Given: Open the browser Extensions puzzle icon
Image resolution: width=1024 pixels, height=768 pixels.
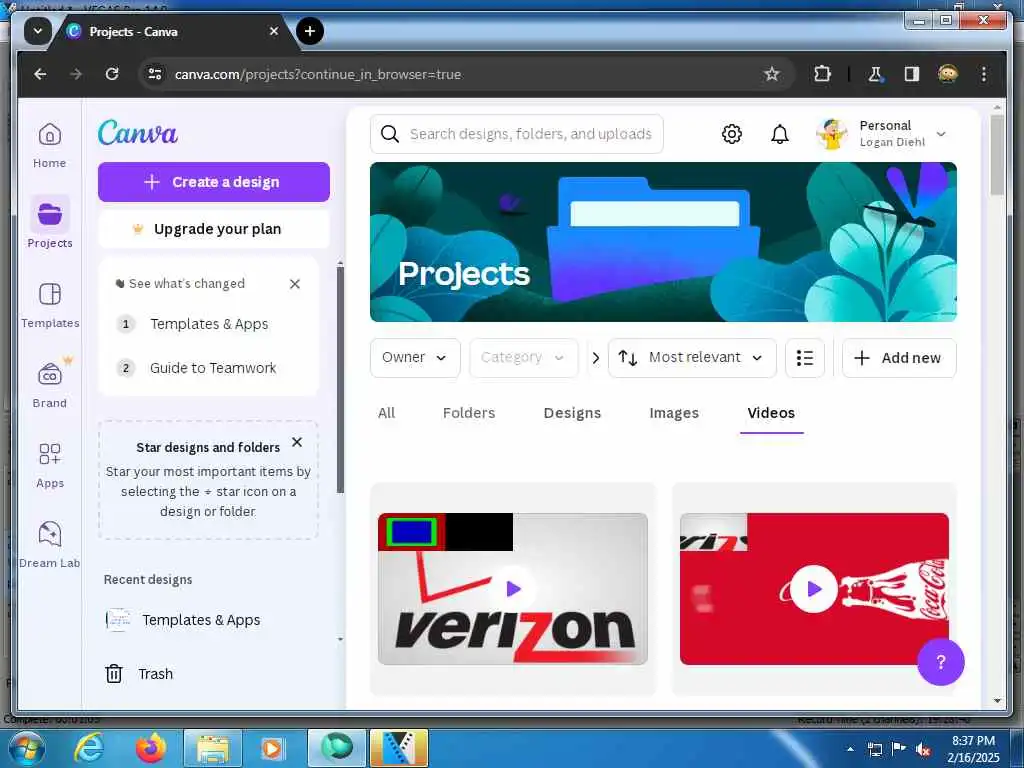Looking at the screenshot, I should coord(822,74).
